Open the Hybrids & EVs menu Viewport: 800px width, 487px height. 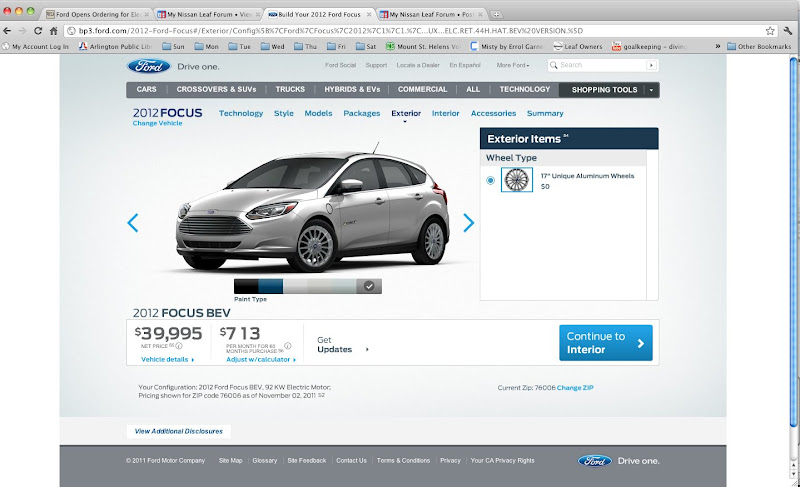pos(352,89)
